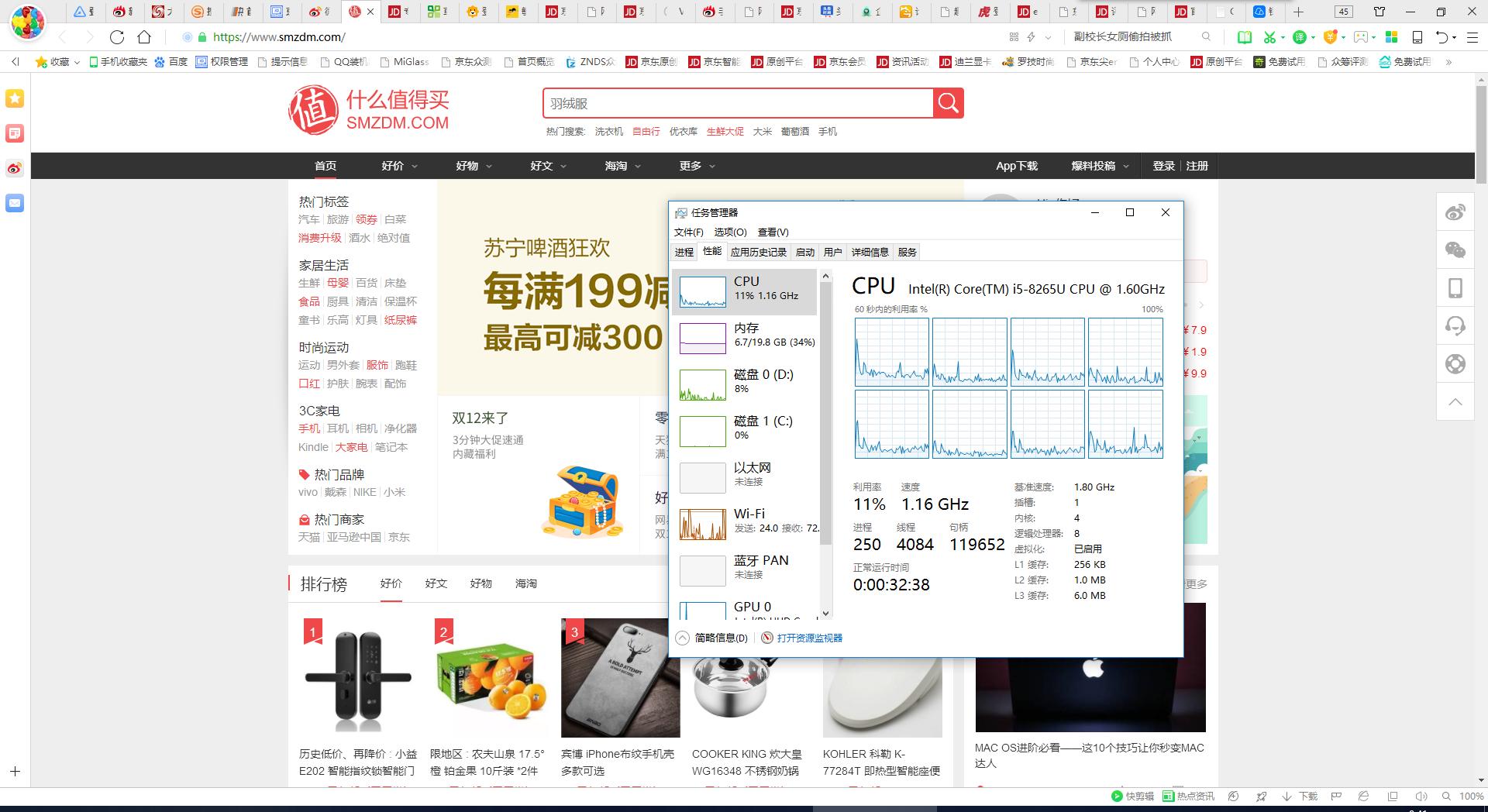Click the WeChat share icon in right sidebar
This screenshot has width=1488, height=812.
pos(1455,249)
